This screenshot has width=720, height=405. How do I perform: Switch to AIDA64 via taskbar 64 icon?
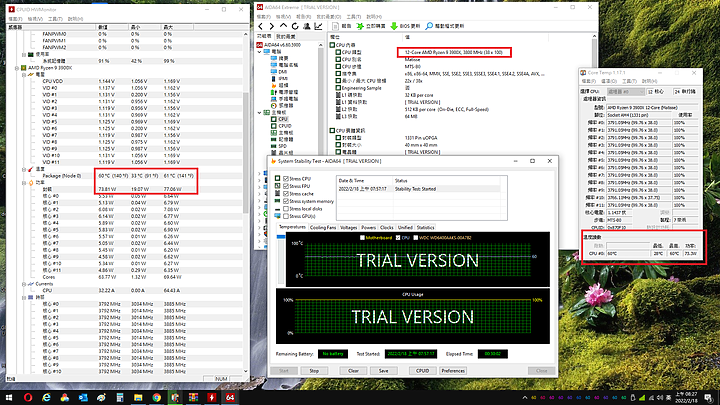230,397
